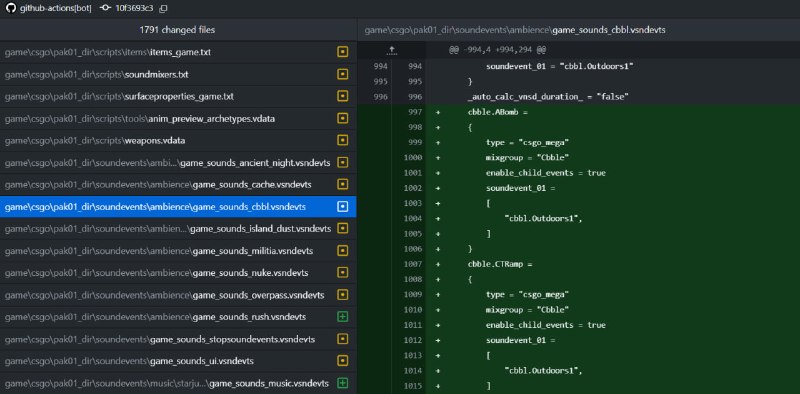The height and width of the screenshot is (394, 800).
Task: Click the 1791 changed files header
Action: pos(177,30)
